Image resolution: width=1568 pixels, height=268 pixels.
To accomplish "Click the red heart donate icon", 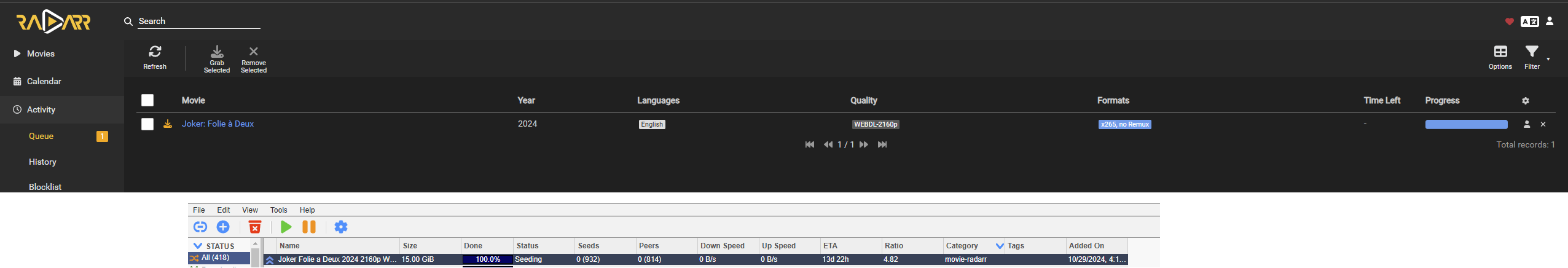I will coord(1509,22).
